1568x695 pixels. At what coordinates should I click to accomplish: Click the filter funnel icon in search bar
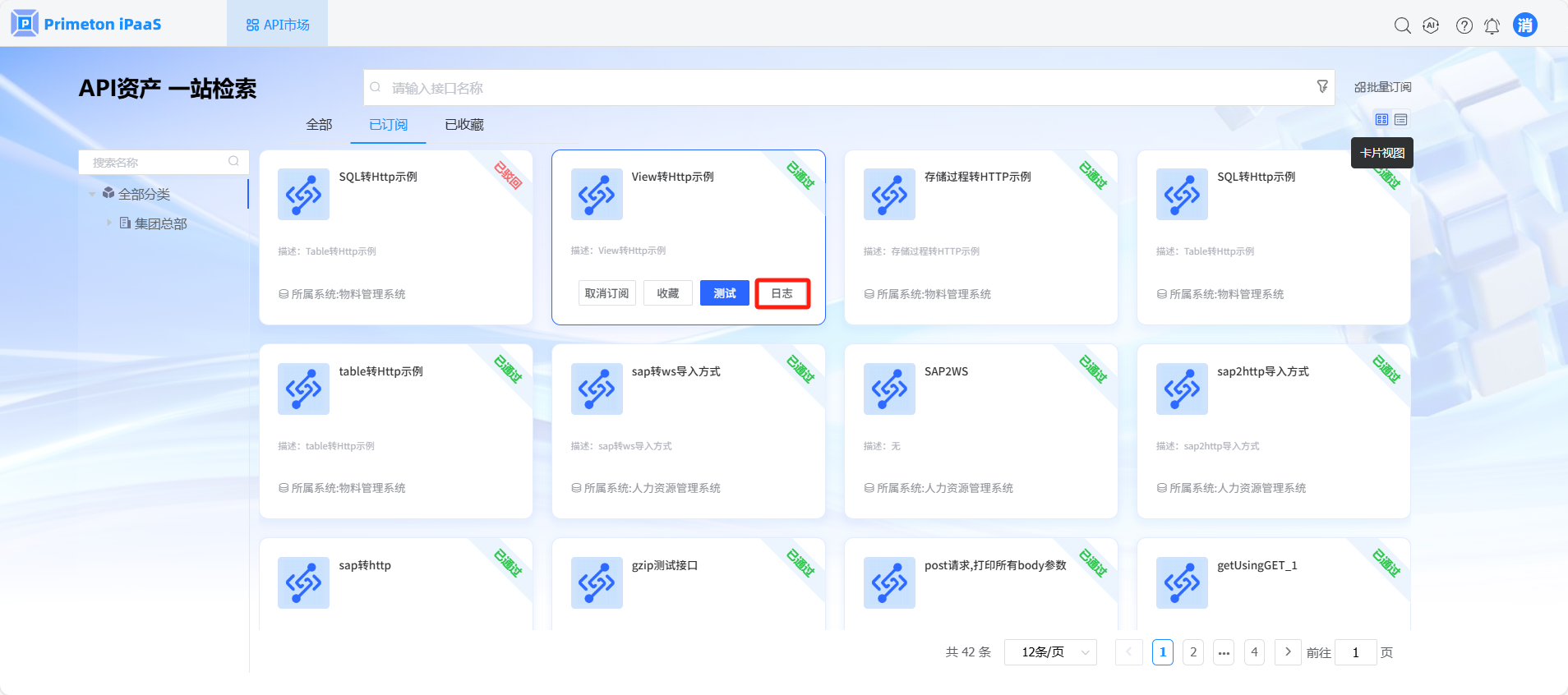point(1321,86)
